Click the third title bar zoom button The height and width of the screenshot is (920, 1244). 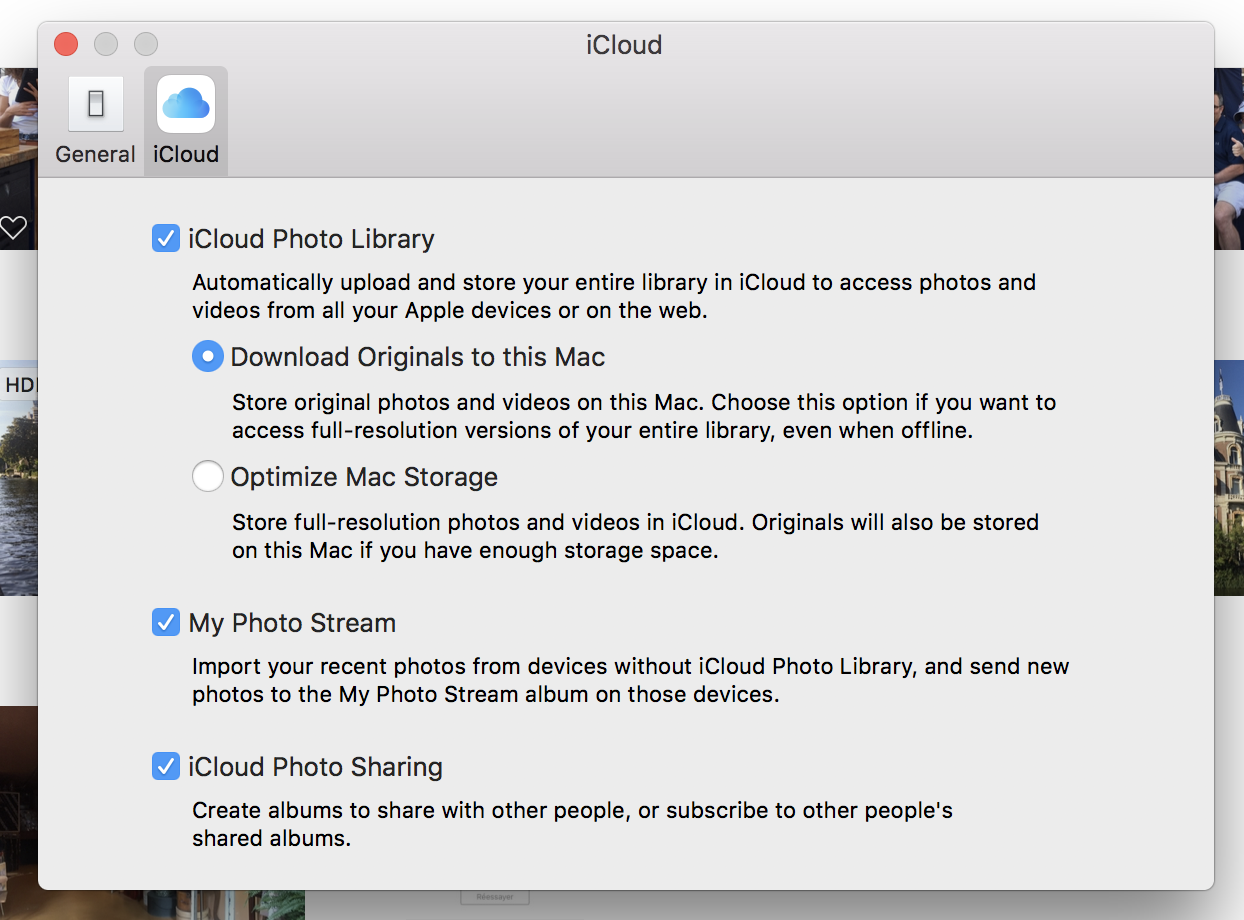[146, 44]
